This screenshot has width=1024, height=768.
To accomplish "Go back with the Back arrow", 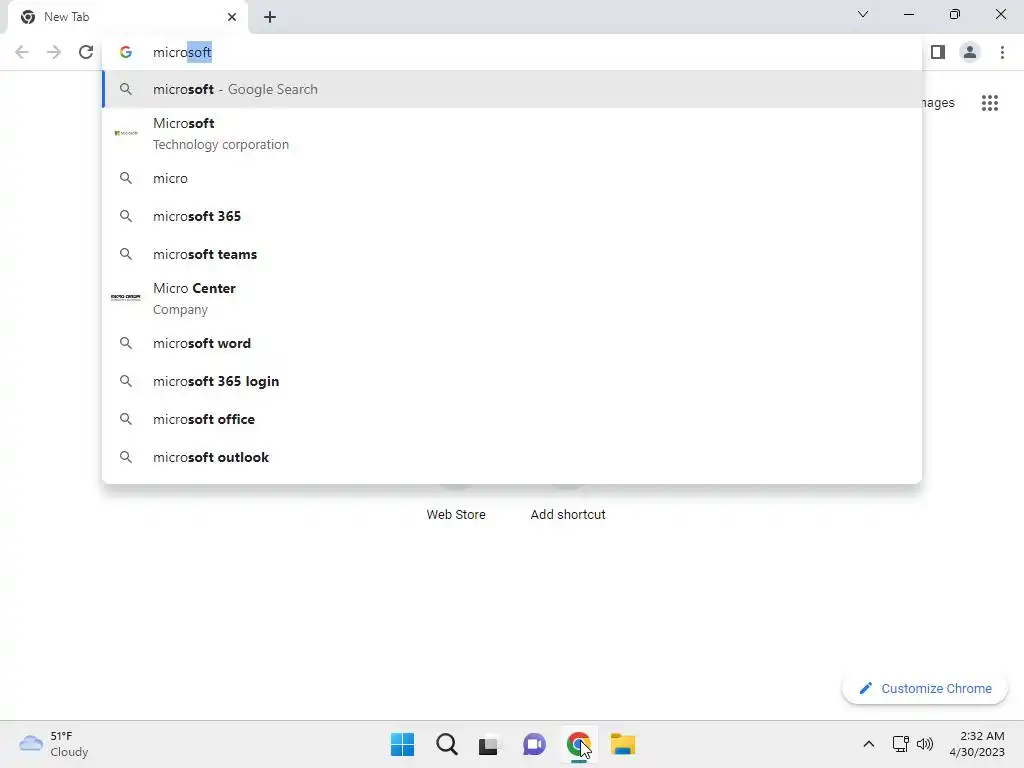I will point(22,52).
